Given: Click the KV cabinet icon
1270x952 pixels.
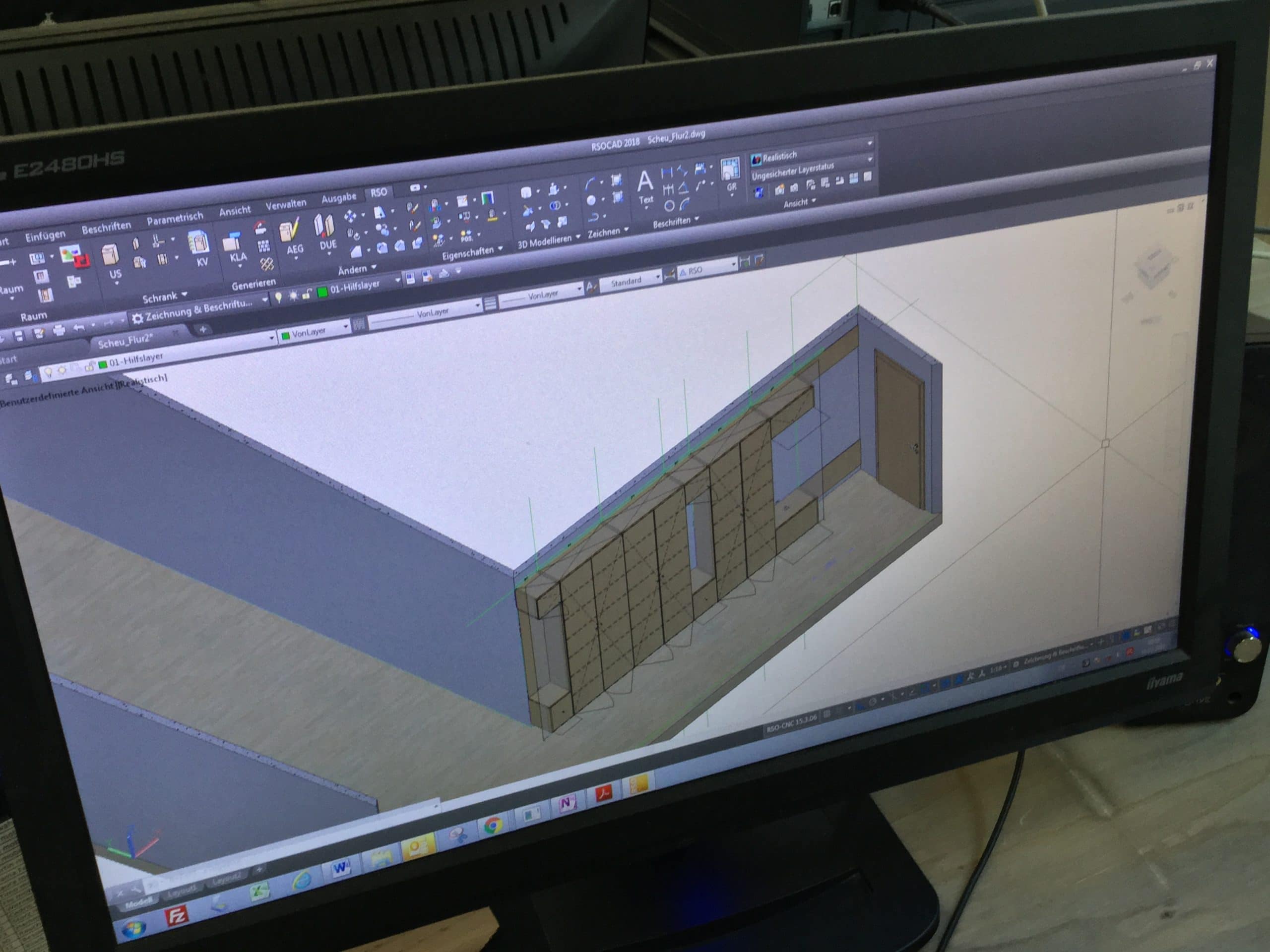Looking at the screenshot, I should tap(199, 244).
